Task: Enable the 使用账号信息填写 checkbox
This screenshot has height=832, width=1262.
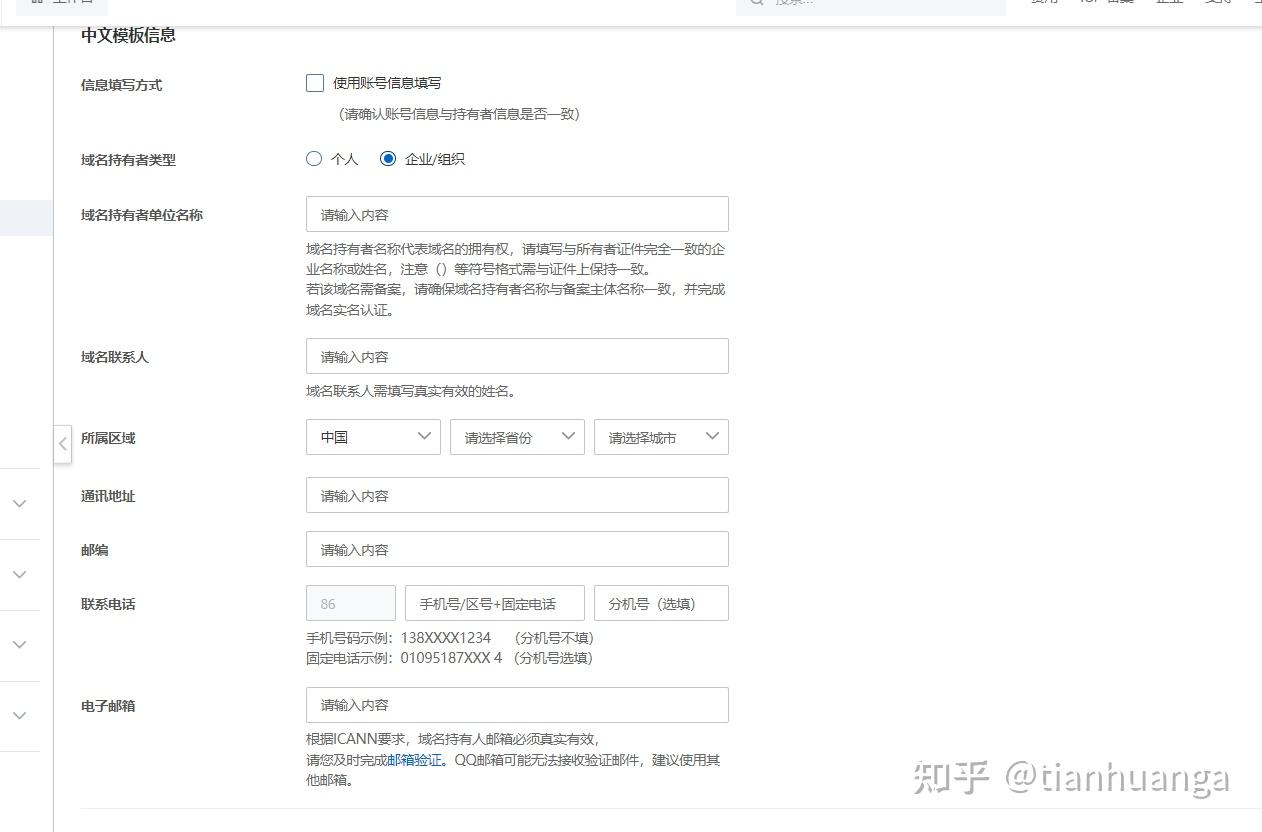Action: 315,83
